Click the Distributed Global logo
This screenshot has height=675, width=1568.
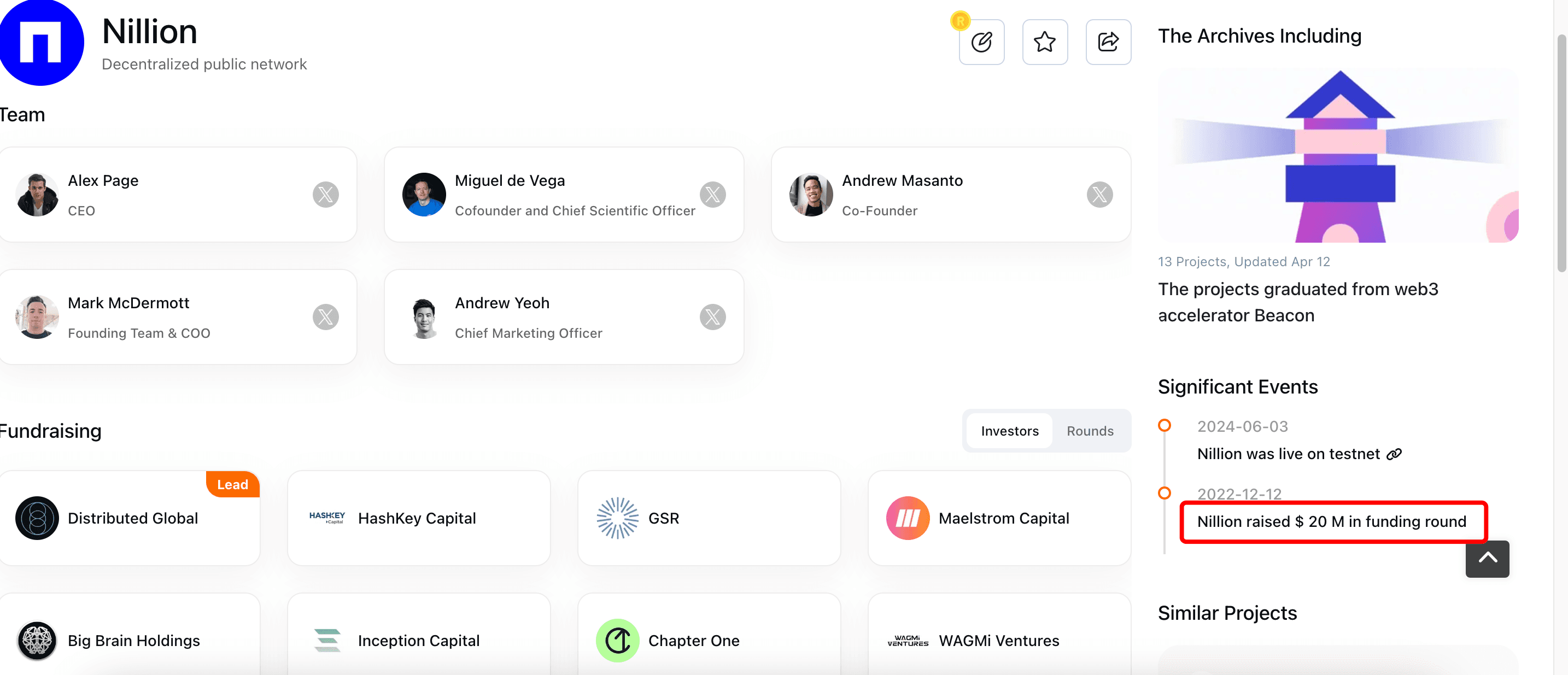[37, 518]
